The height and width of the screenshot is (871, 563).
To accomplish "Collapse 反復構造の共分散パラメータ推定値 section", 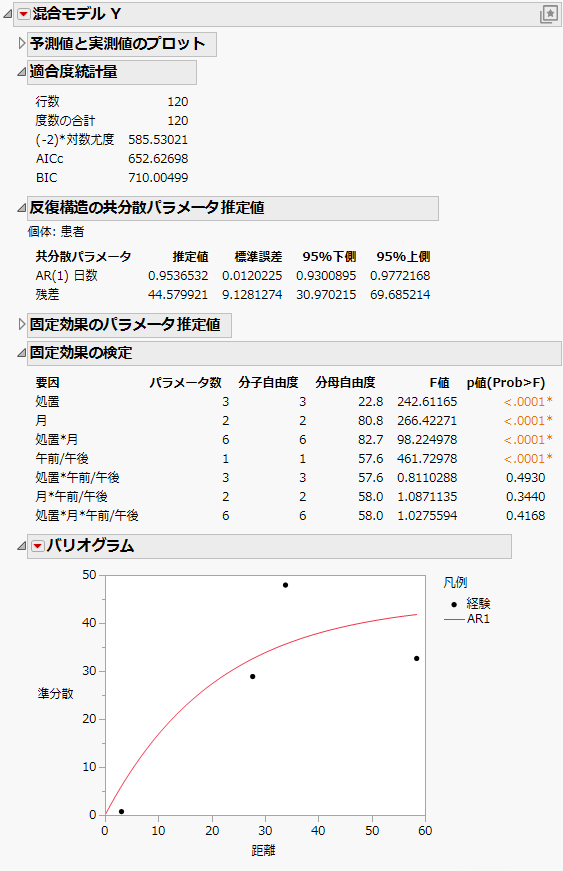I will click(x=21, y=208).
